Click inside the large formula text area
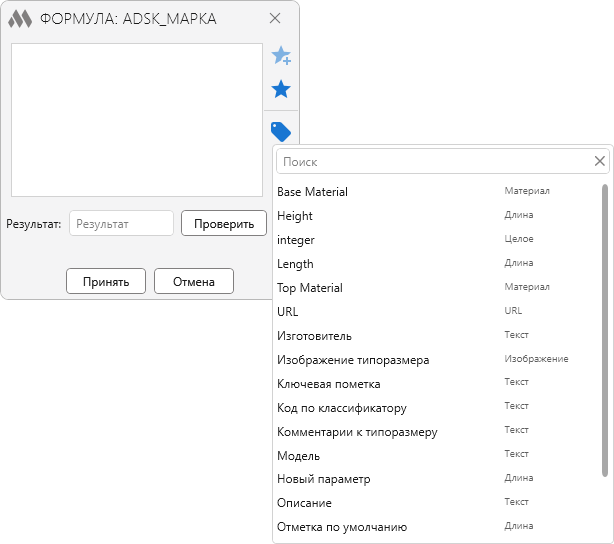Screen dimensions: 614x544 pos(137,120)
